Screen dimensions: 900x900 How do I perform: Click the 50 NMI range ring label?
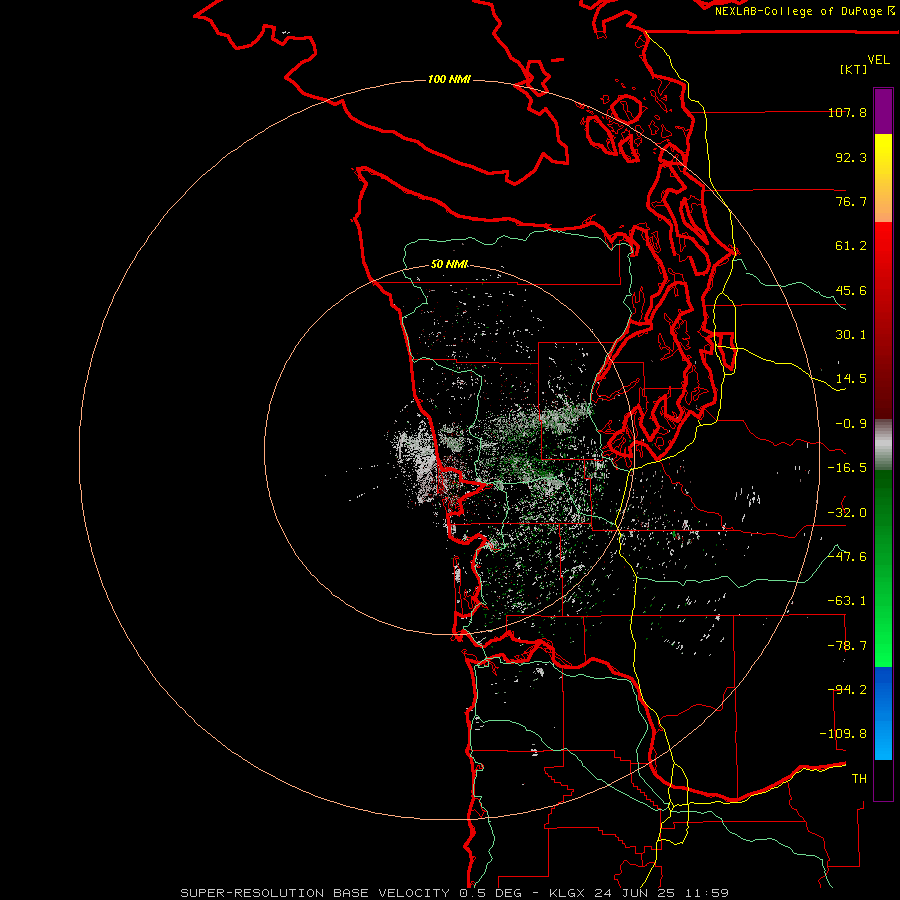pos(449,265)
